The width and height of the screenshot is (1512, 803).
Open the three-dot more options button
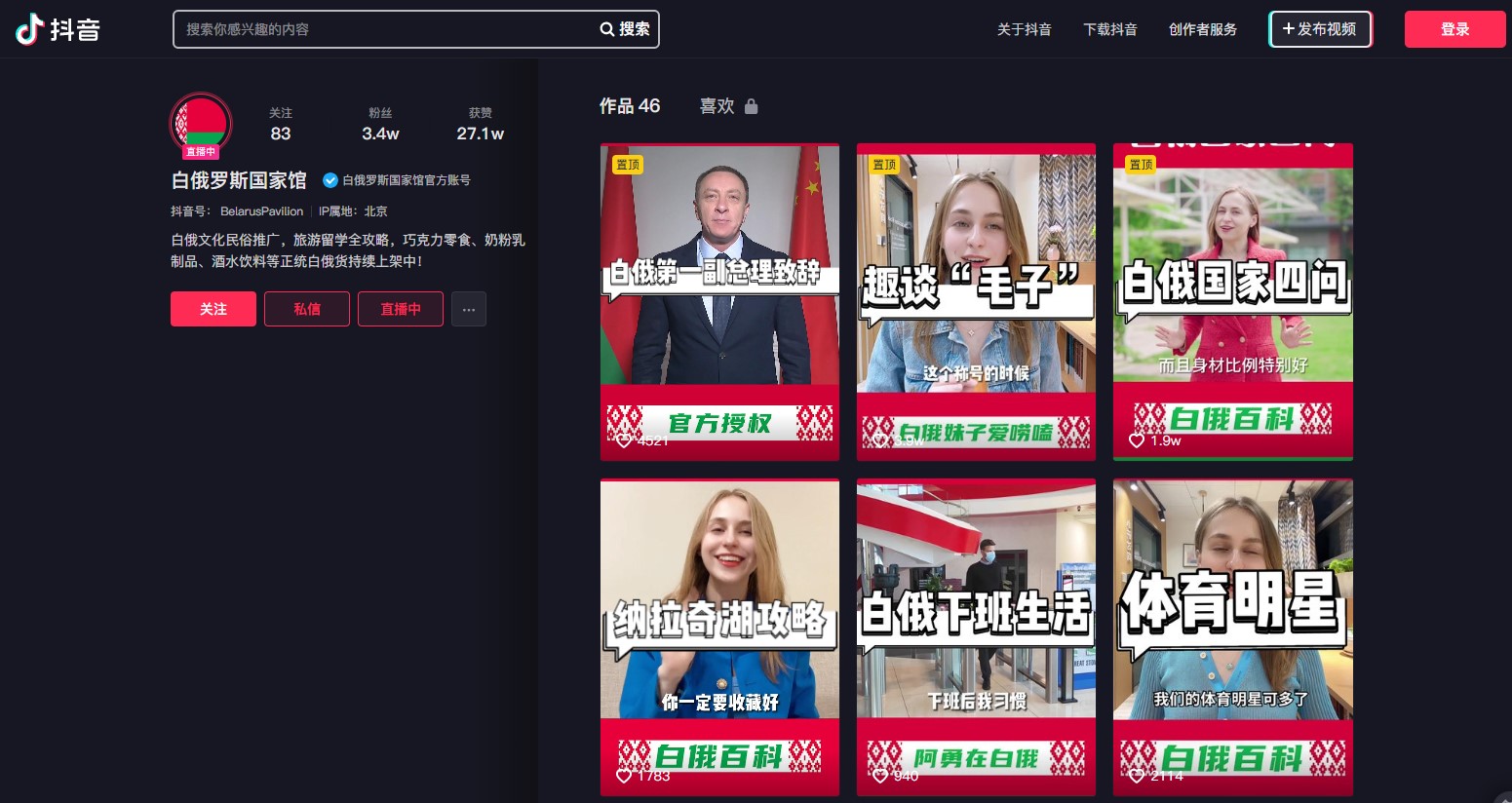(x=469, y=309)
